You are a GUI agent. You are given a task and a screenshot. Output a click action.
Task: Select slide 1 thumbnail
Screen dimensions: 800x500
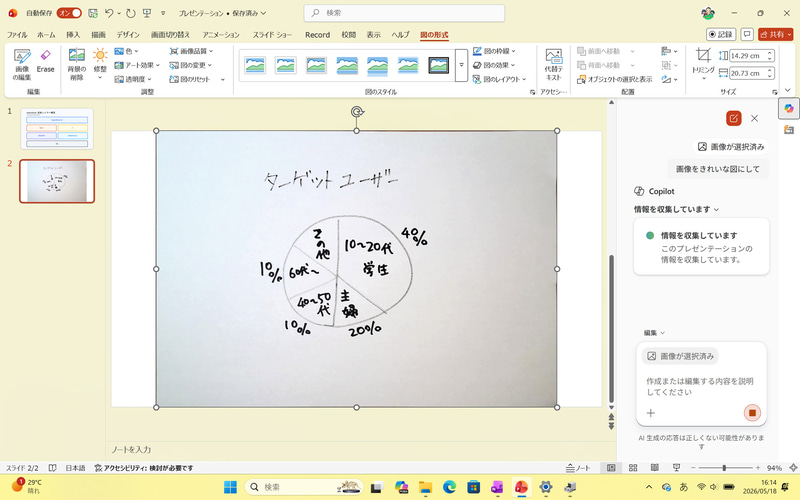[57, 129]
